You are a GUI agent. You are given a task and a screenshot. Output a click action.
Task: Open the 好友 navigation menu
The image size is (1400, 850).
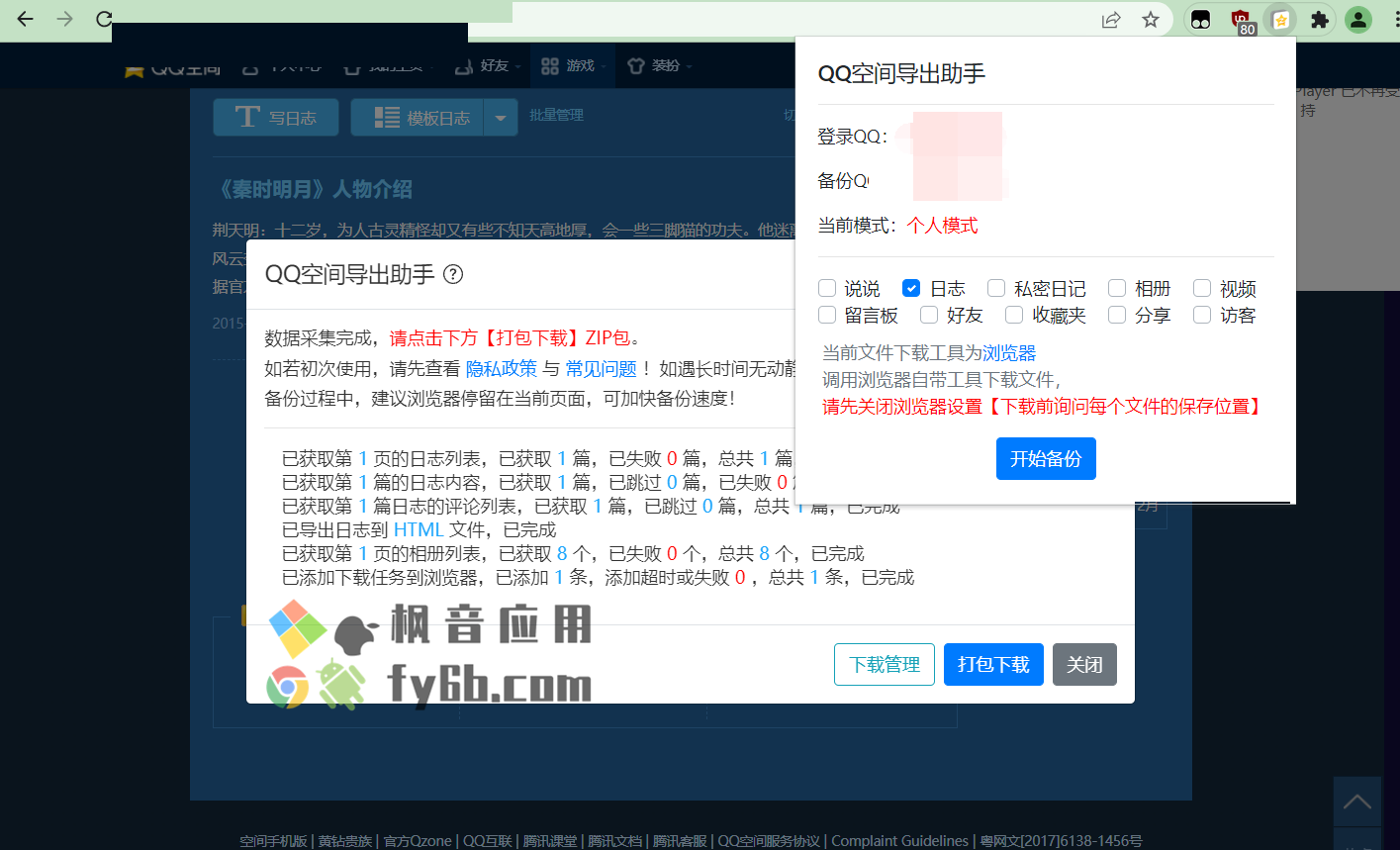(488, 65)
